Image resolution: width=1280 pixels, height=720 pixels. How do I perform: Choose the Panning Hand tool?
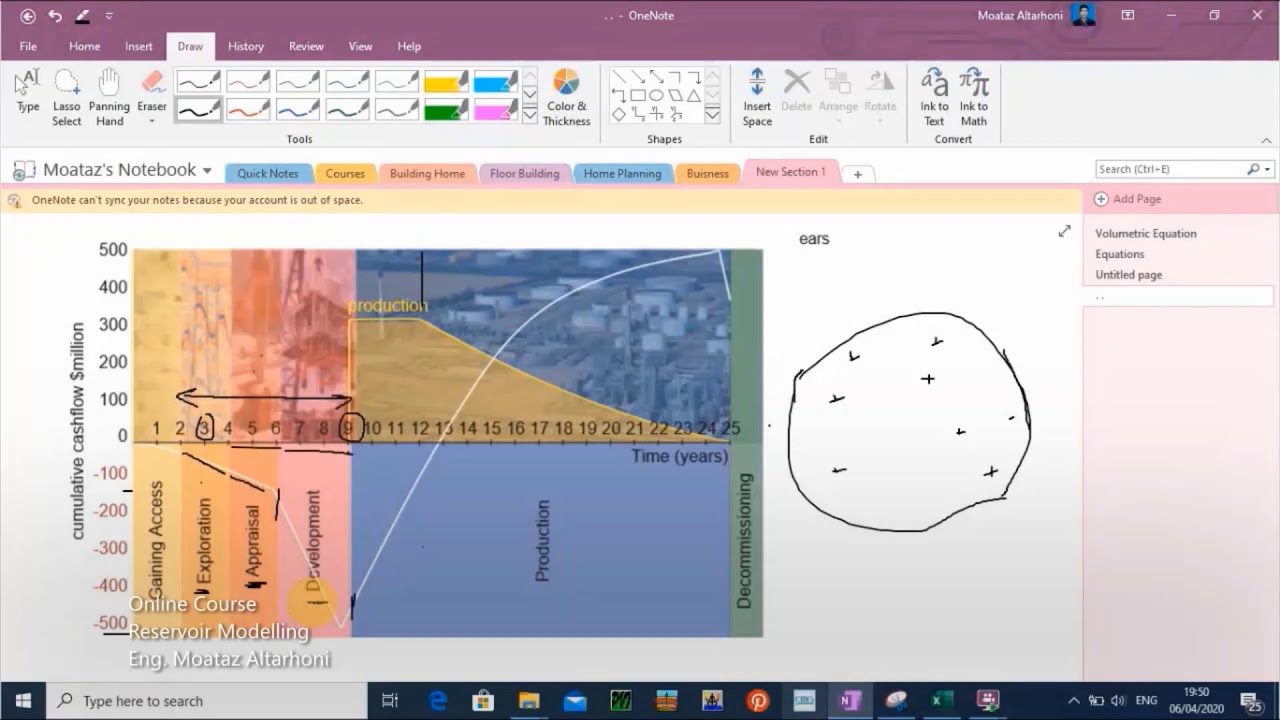109,98
